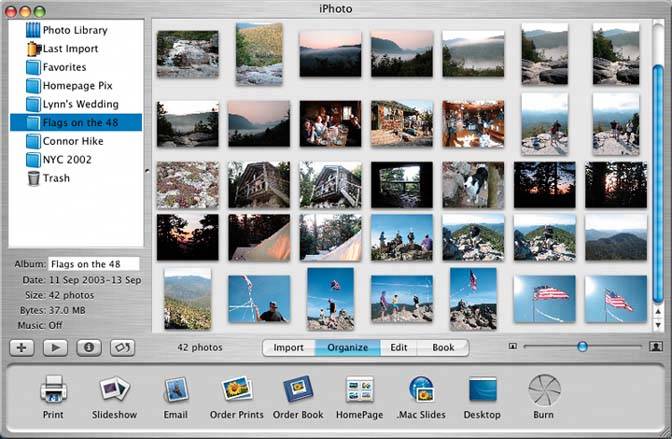Click the HomePage publishing icon

pyautogui.click(x=359, y=390)
